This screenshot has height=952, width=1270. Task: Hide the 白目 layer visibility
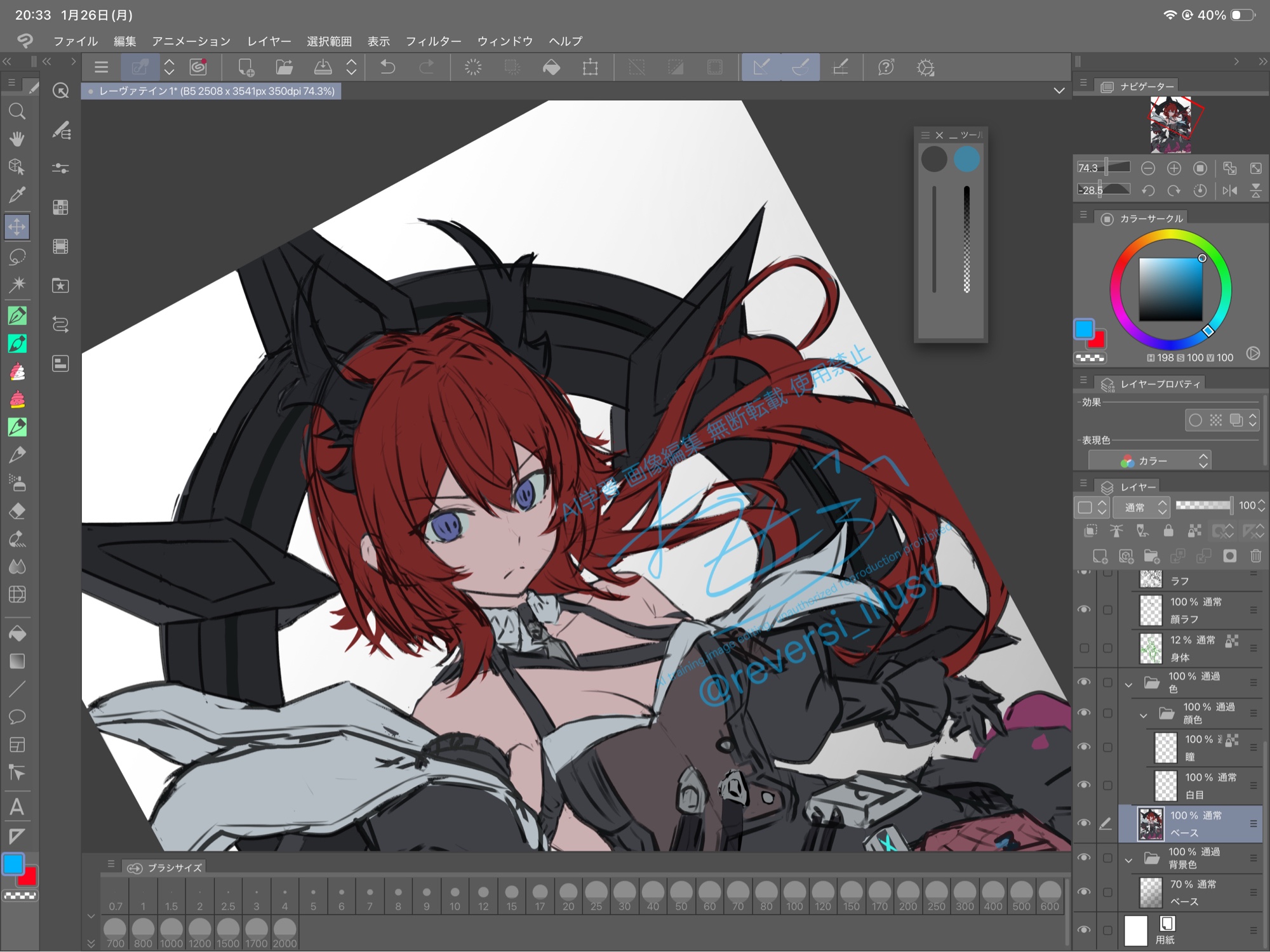1084,785
